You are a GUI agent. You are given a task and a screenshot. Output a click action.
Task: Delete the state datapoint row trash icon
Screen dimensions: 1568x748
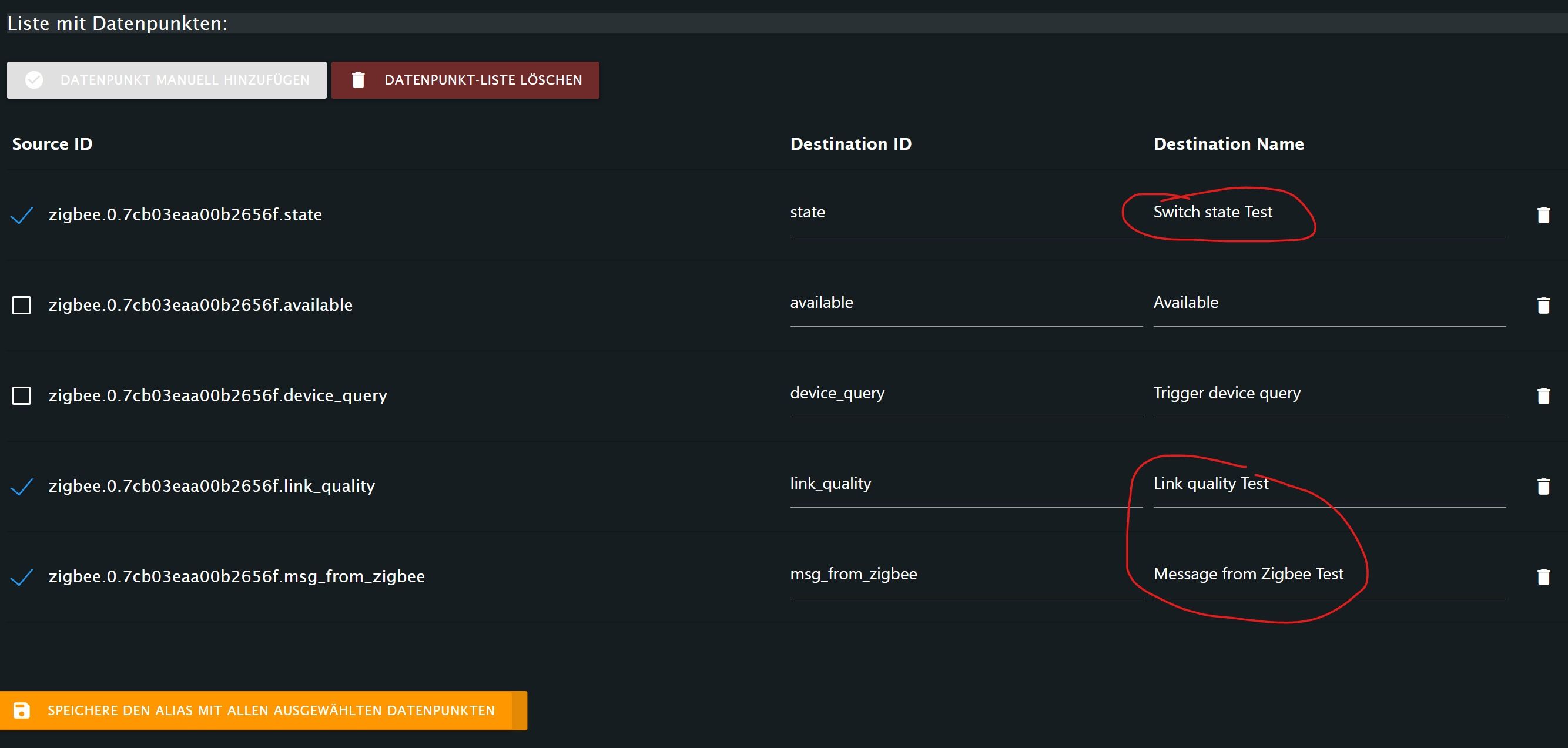[x=1543, y=215]
